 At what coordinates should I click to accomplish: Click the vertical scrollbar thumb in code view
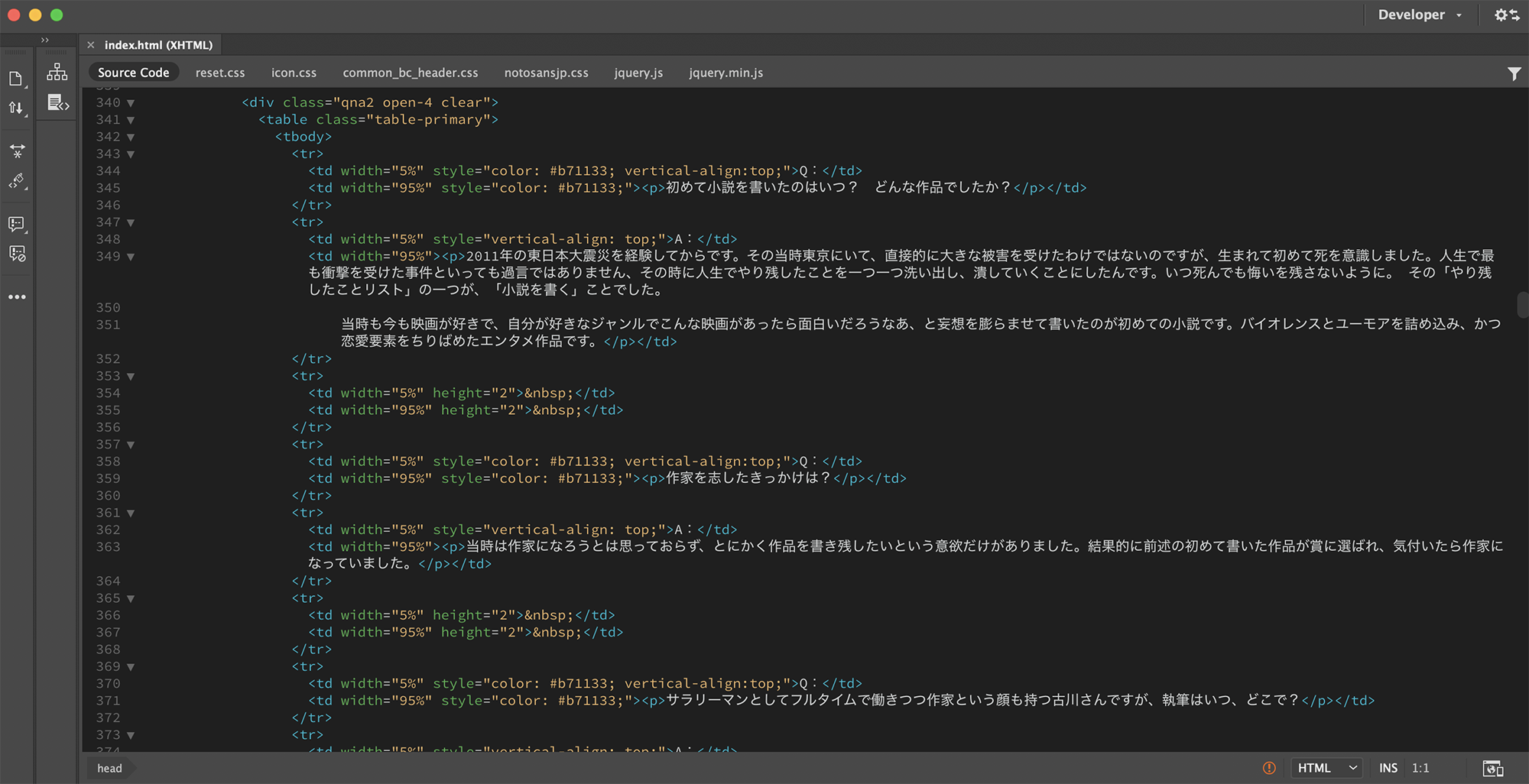[1522, 305]
